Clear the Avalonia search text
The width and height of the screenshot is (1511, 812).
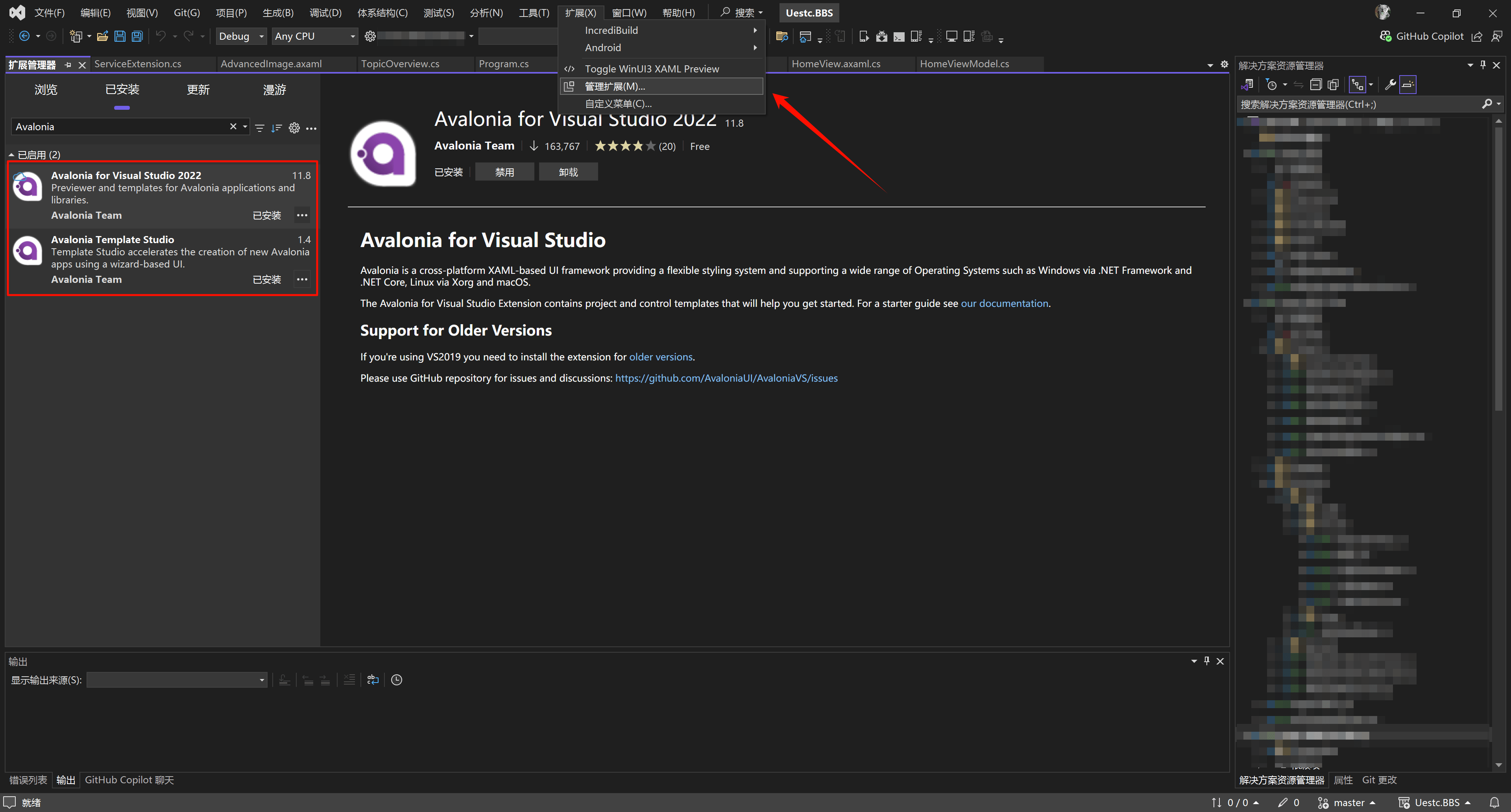[233, 127]
